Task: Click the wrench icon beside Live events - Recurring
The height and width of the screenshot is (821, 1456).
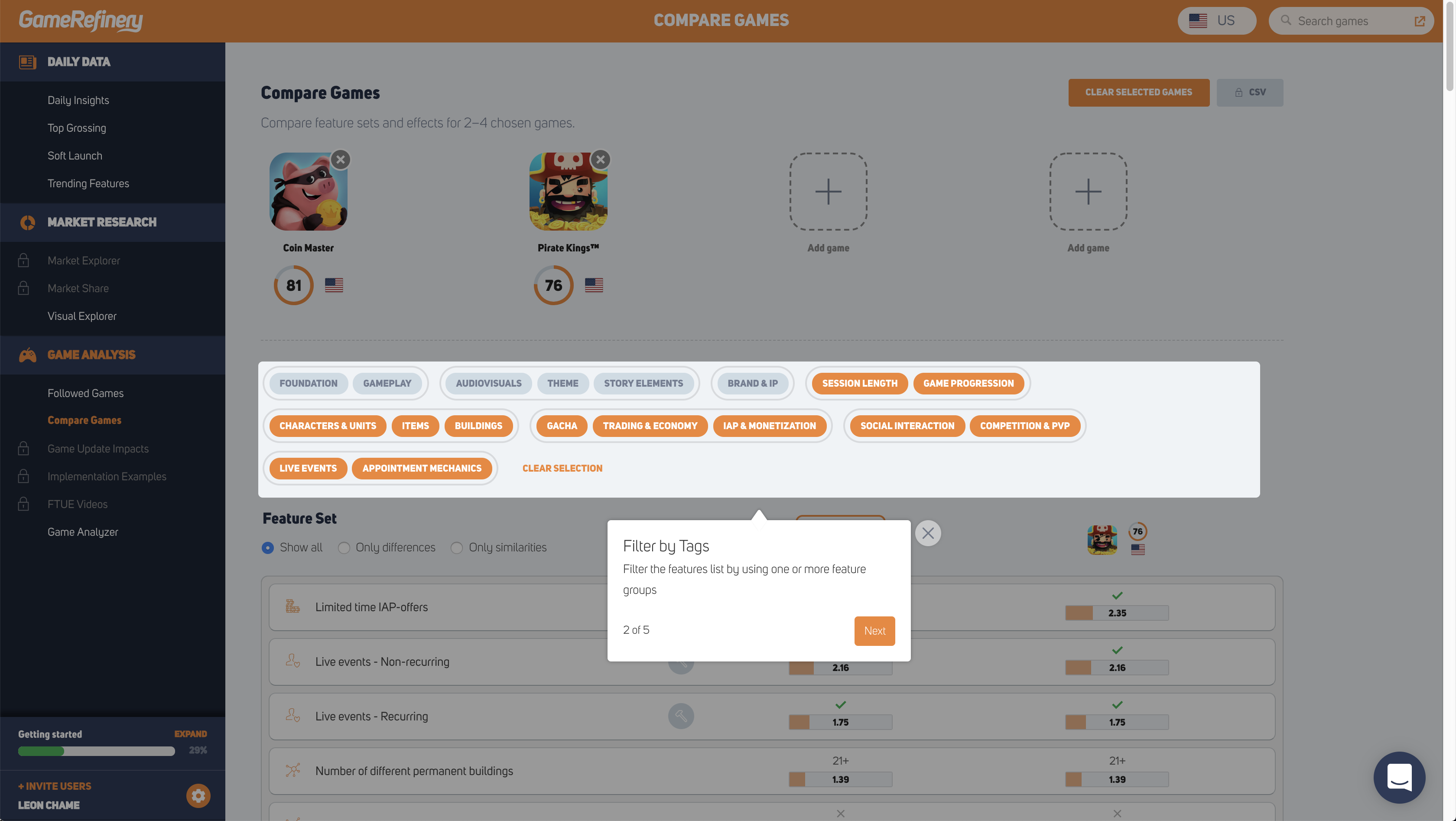Action: coord(680,717)
